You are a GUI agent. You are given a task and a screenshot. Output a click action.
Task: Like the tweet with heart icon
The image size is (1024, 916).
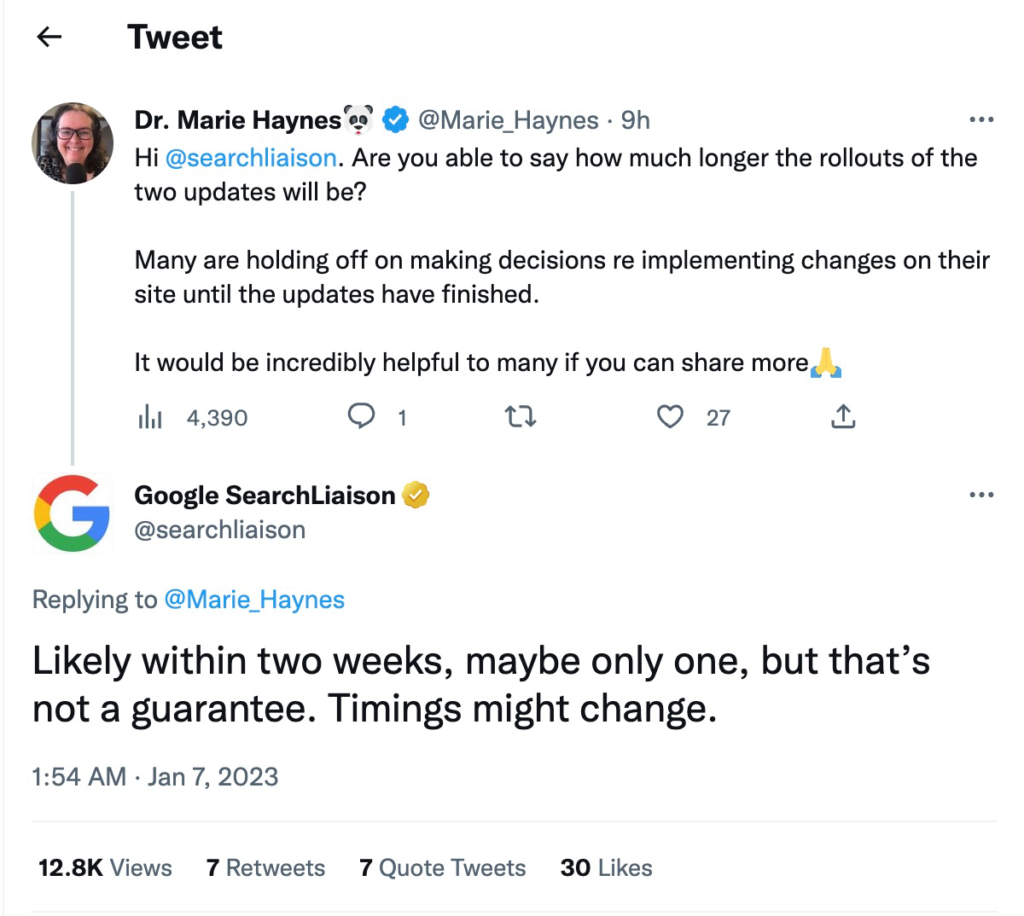point(670,417)
